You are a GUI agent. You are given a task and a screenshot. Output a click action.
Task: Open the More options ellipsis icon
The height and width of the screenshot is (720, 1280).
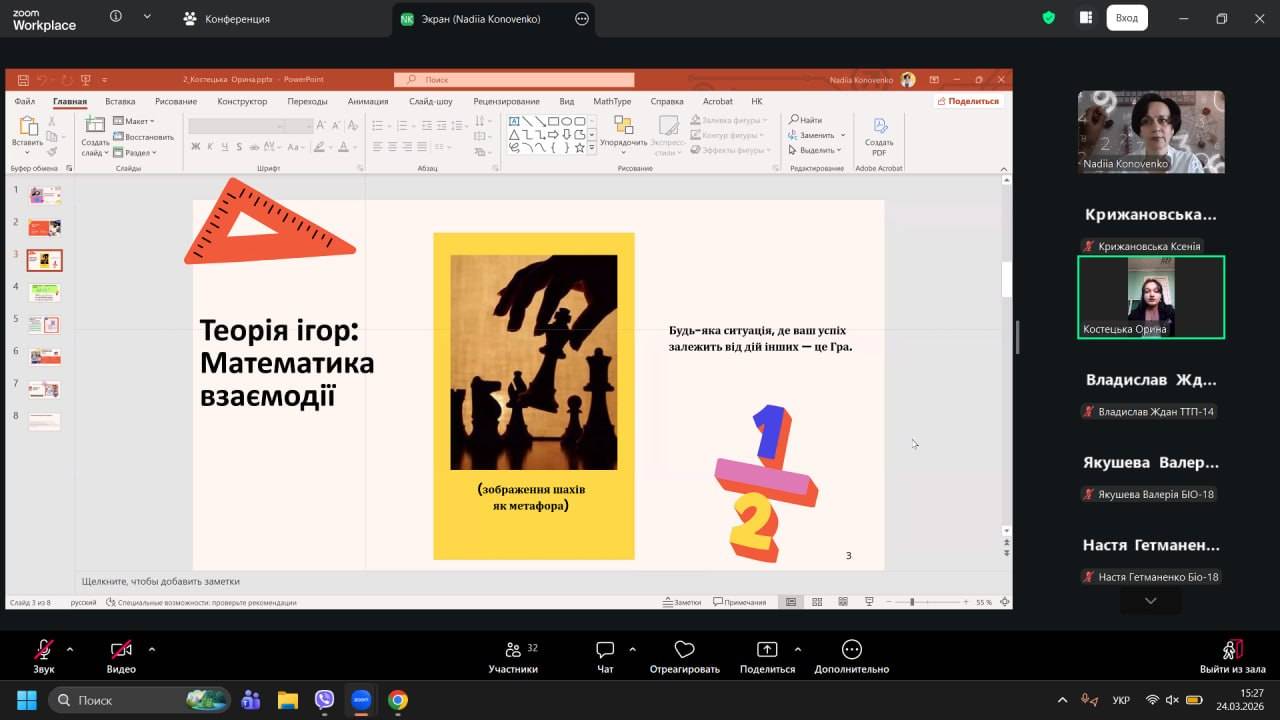point(851,650)
